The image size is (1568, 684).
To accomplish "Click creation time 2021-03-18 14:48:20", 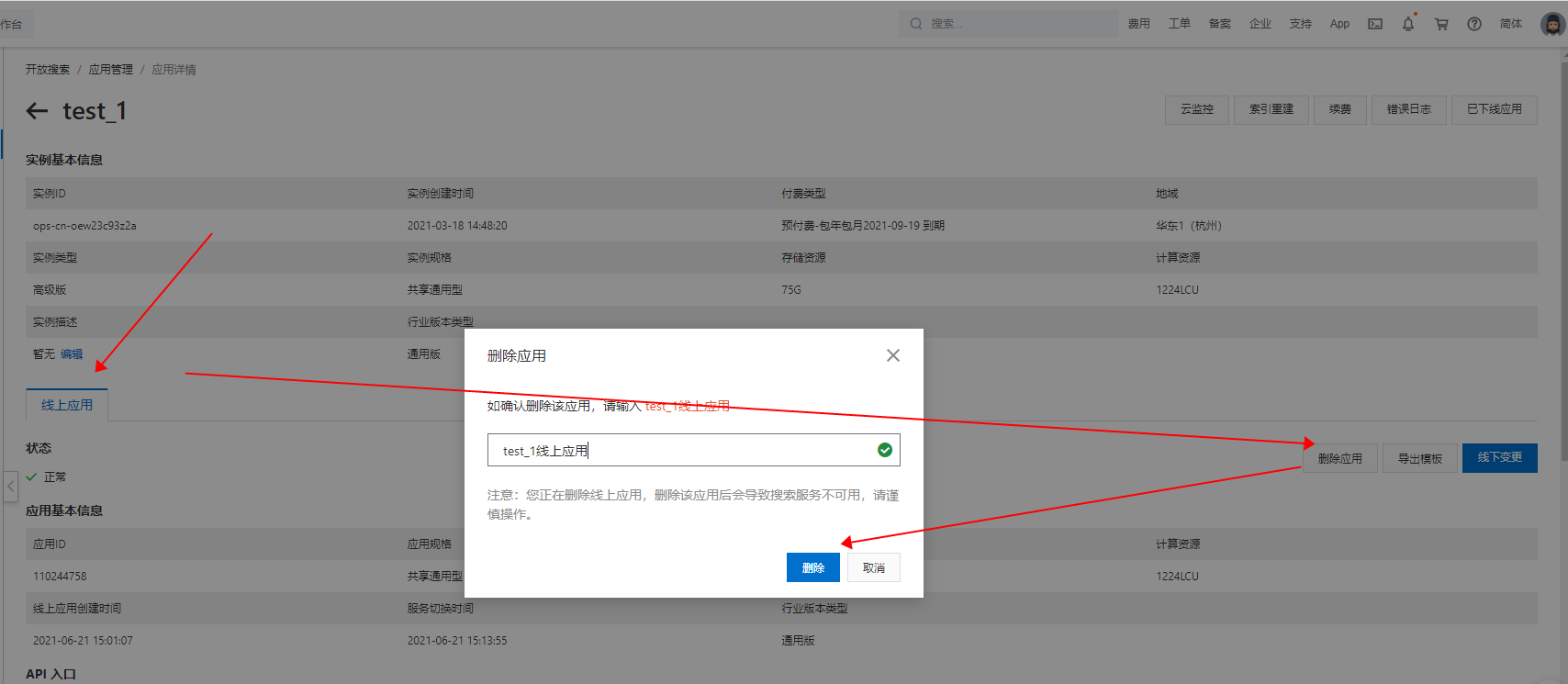I will click(457, 226).
